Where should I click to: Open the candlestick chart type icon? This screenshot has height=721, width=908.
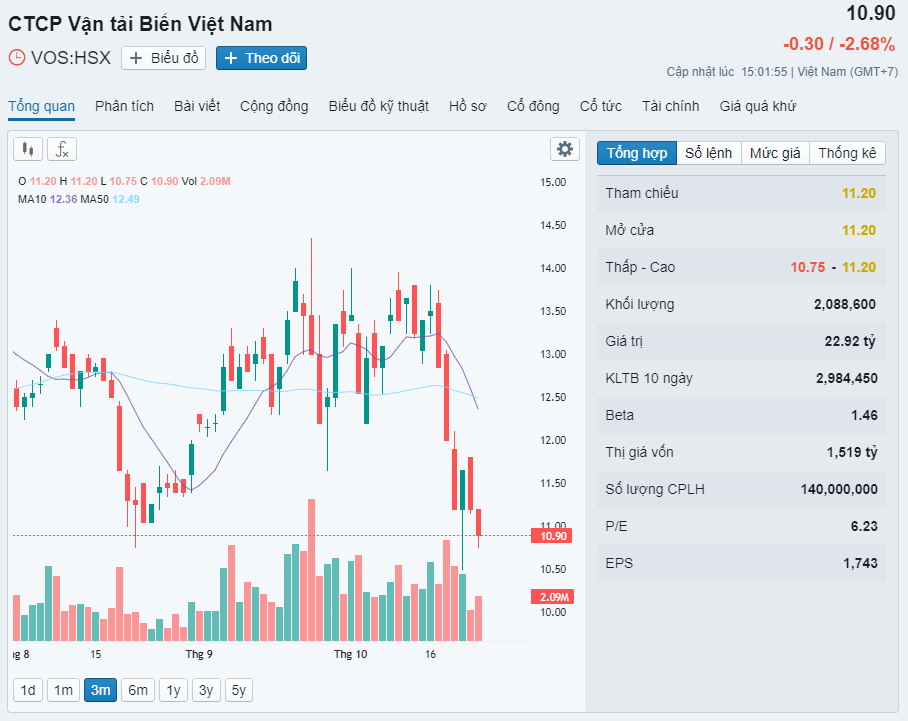(28, 149)
